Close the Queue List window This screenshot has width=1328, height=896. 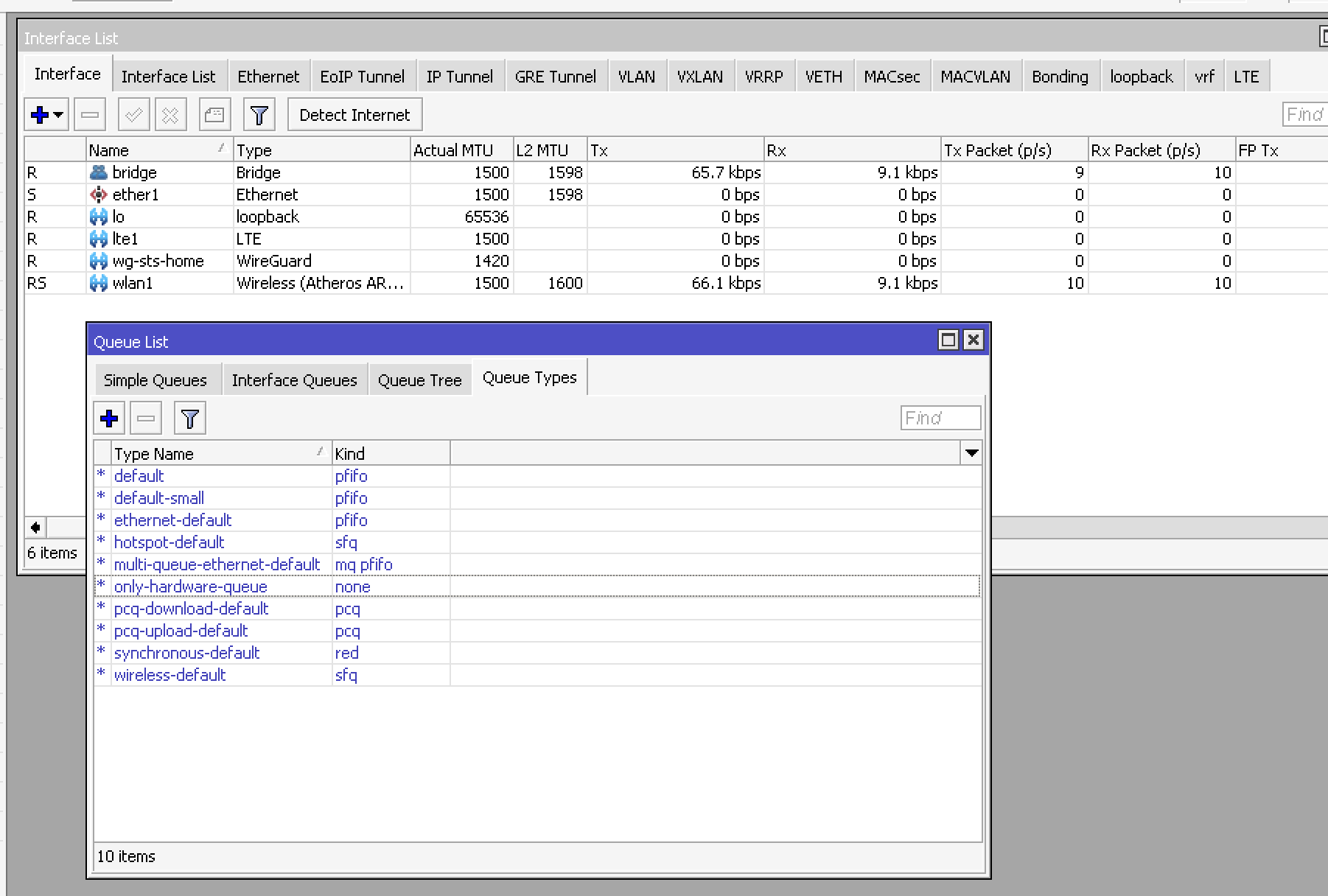[x=974, y=340]
